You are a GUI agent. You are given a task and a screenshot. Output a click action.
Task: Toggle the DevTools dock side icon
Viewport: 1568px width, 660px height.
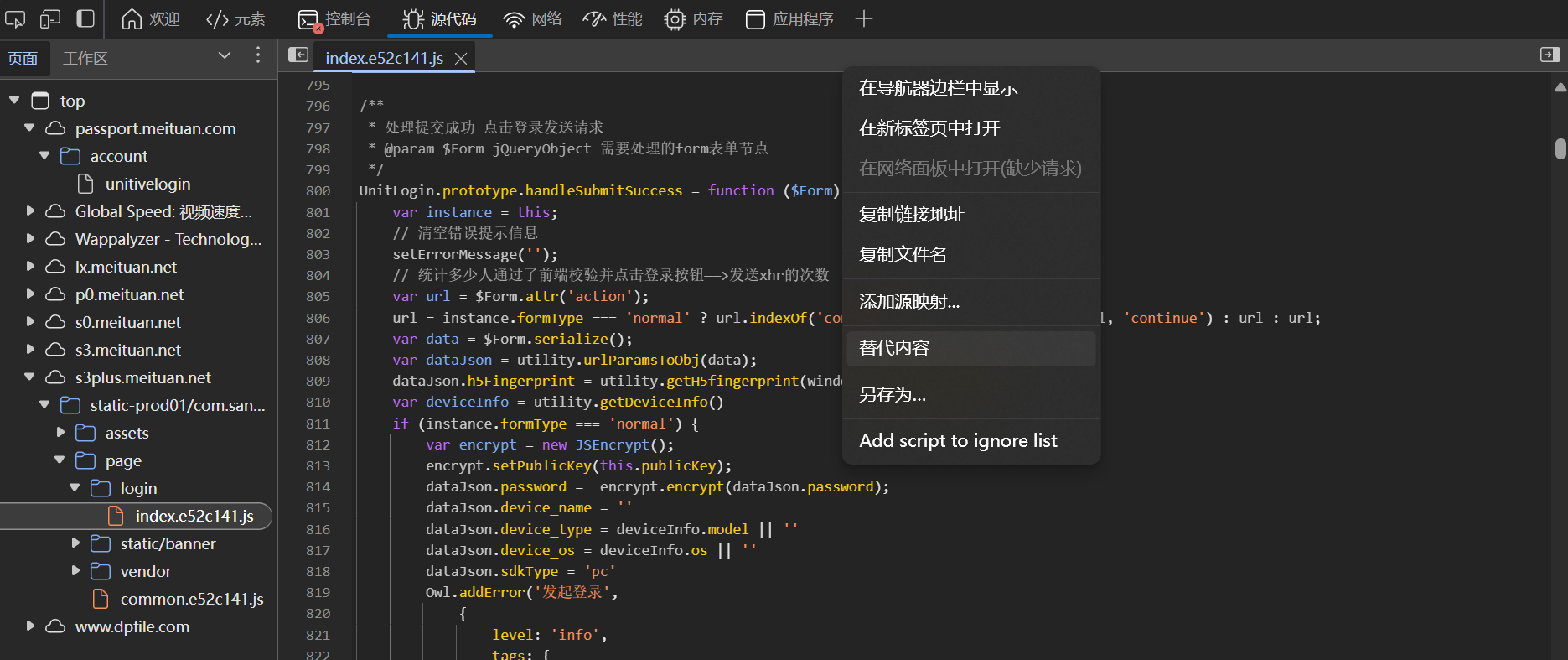pyautogui.click(x=85, y=18)
